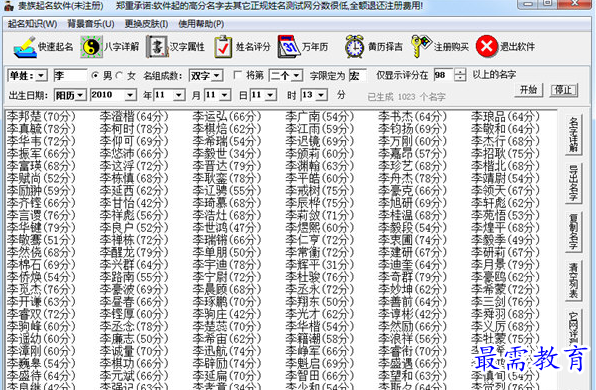Viewport: 596px width, 390px height.
Task: Expand the month dropdown after 年
Action: (x=179, y=95)
